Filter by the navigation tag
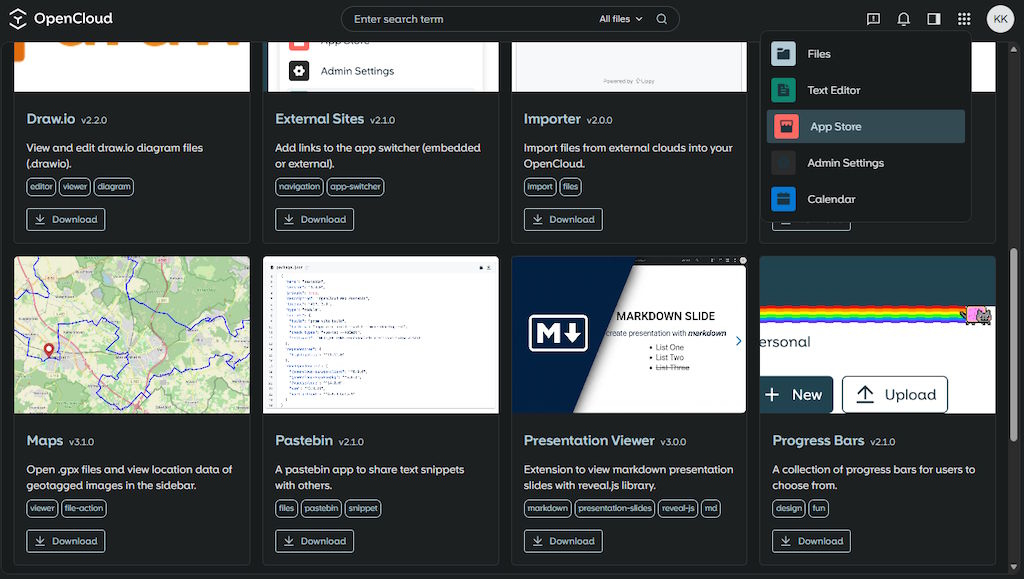The image size is (1024, 579). coord(299,187)
